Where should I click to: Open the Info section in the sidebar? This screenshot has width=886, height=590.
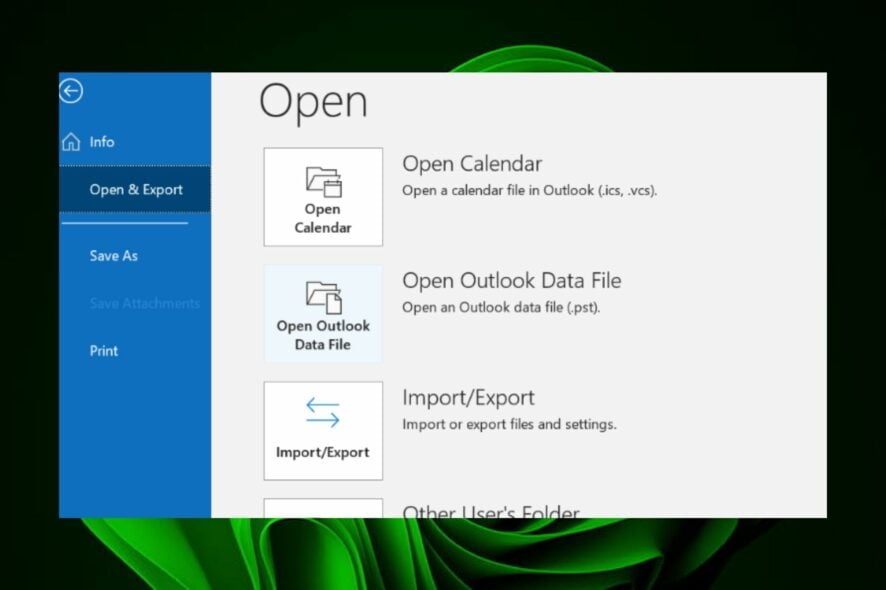click(101, 141)
